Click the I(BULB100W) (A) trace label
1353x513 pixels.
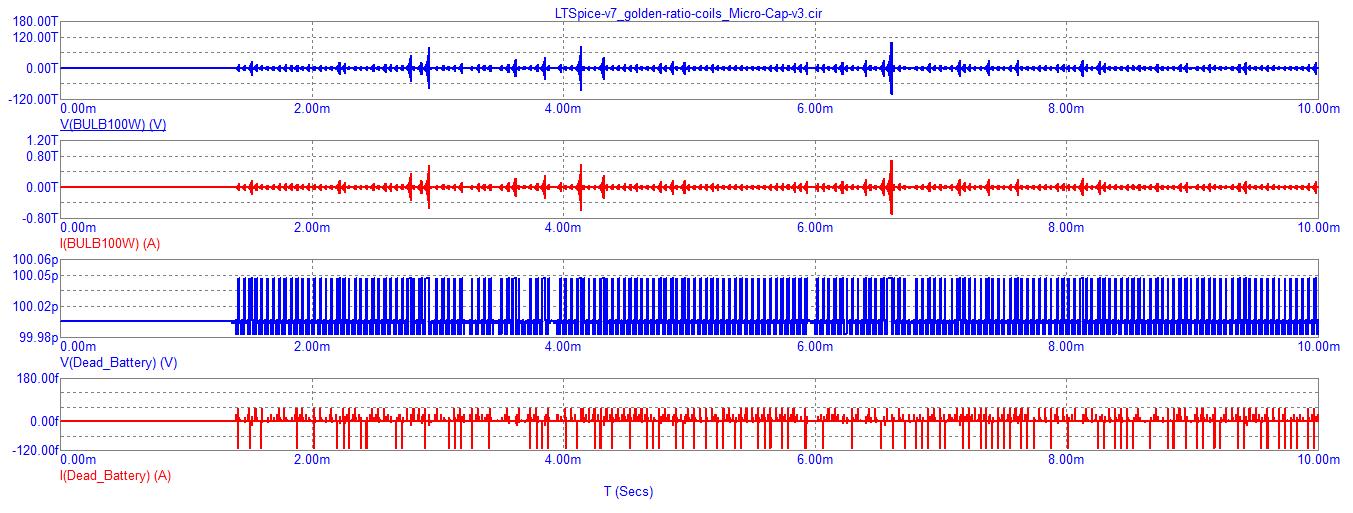click(112, 243)
